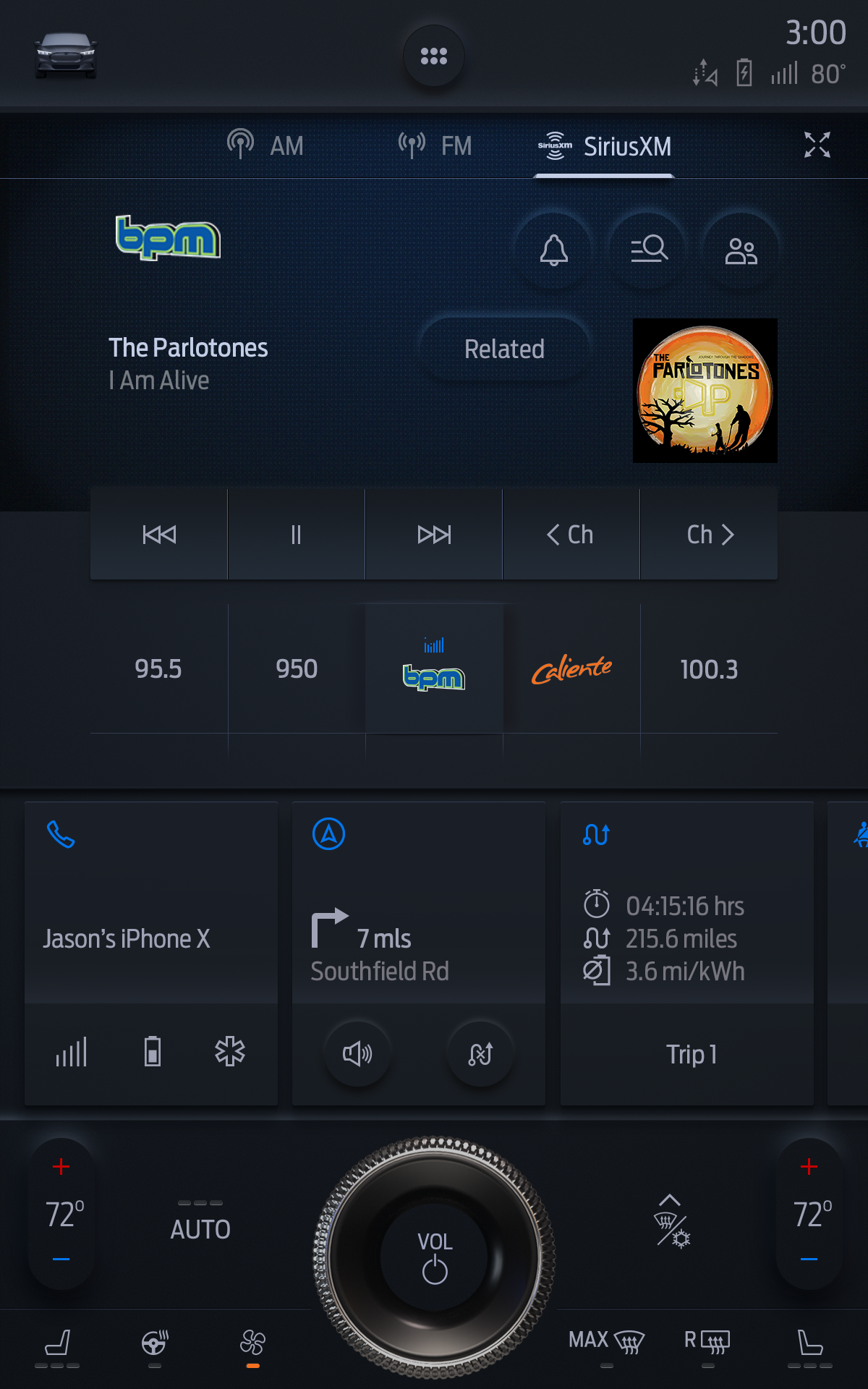Viewport: 868px width, 1389px height.
Task: Open the listener profiles icon
Action: click(741, 250)
